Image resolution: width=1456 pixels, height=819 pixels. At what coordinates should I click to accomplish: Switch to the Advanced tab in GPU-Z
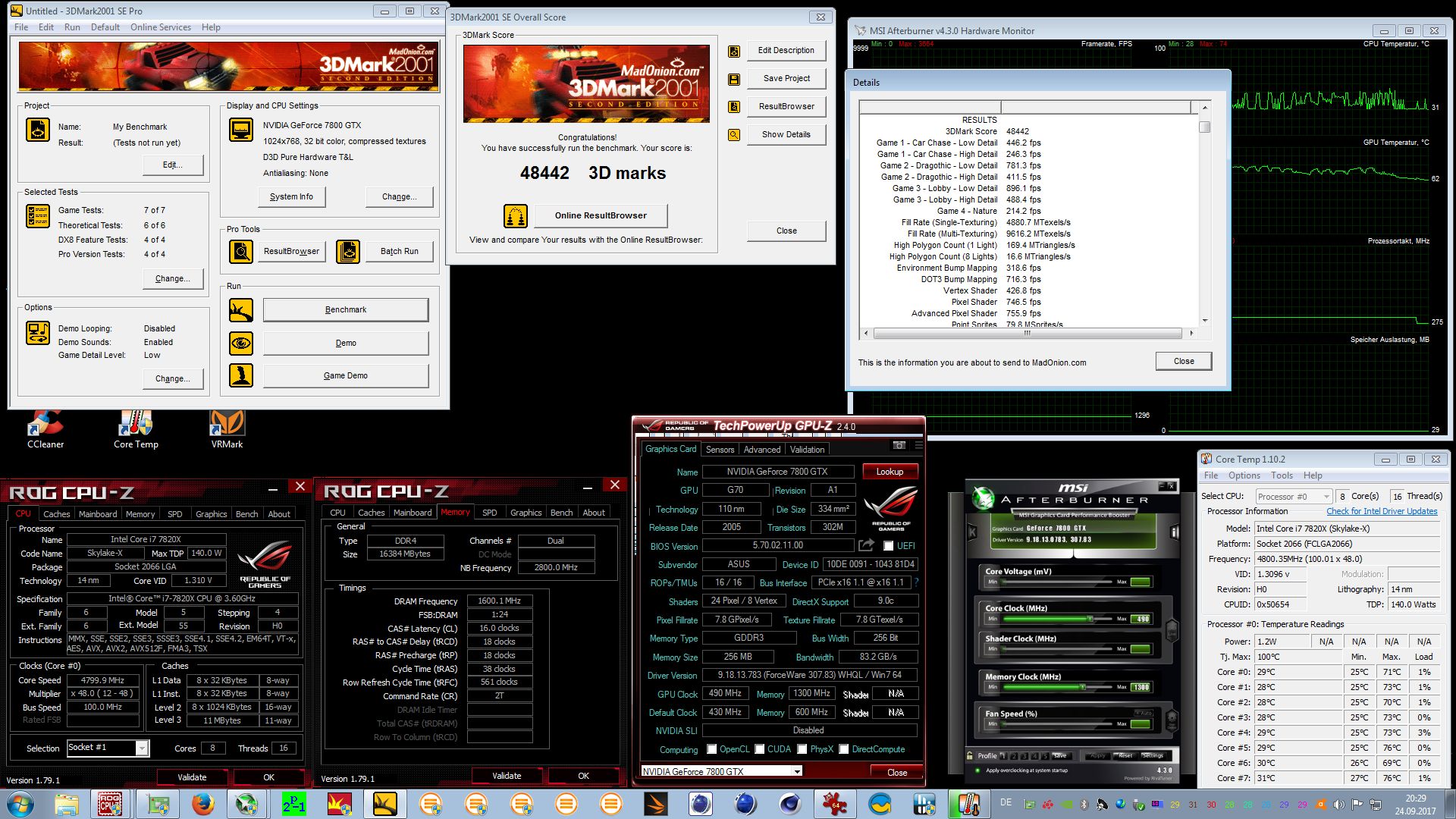762,450
